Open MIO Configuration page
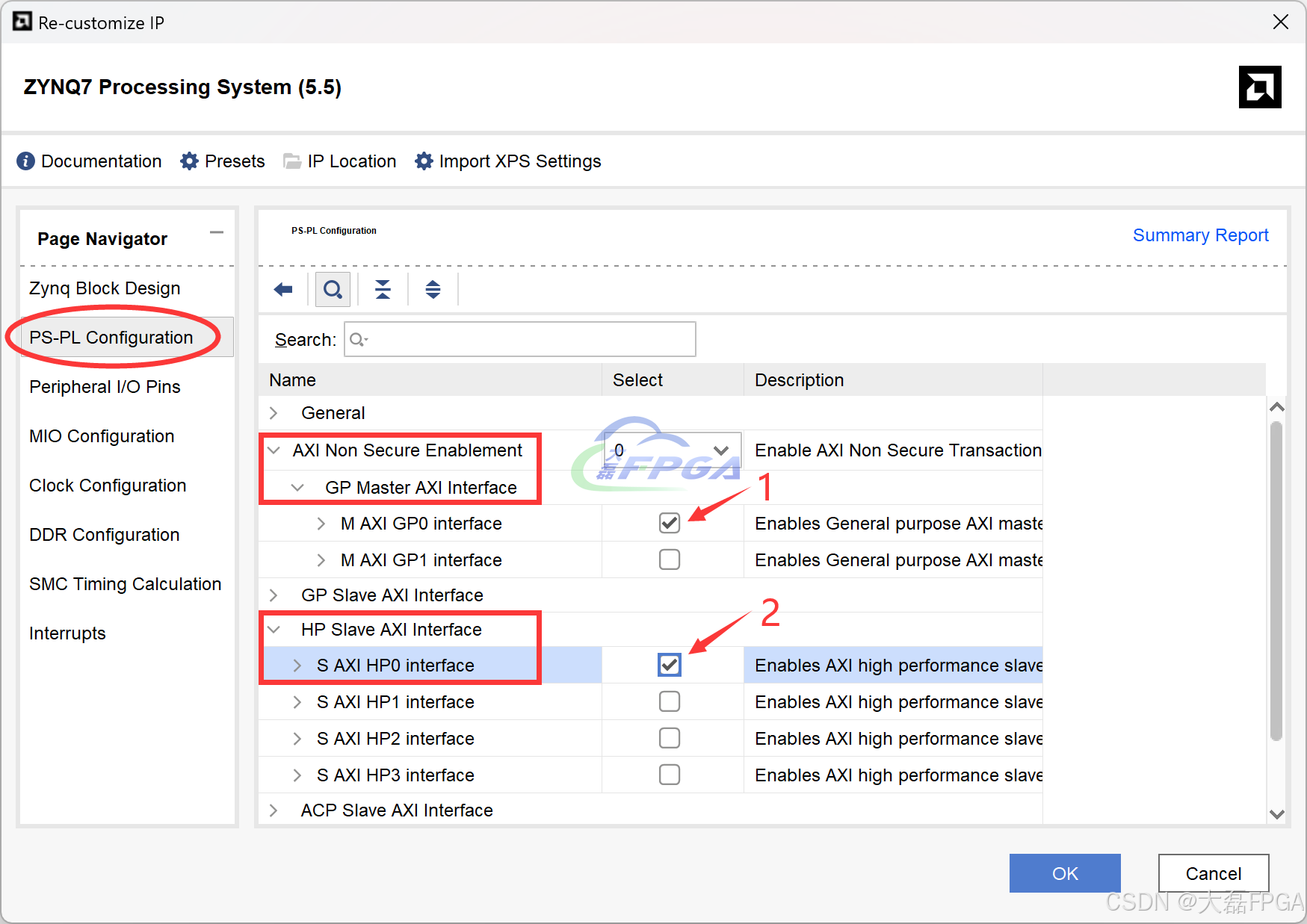 tap(102, 436)
